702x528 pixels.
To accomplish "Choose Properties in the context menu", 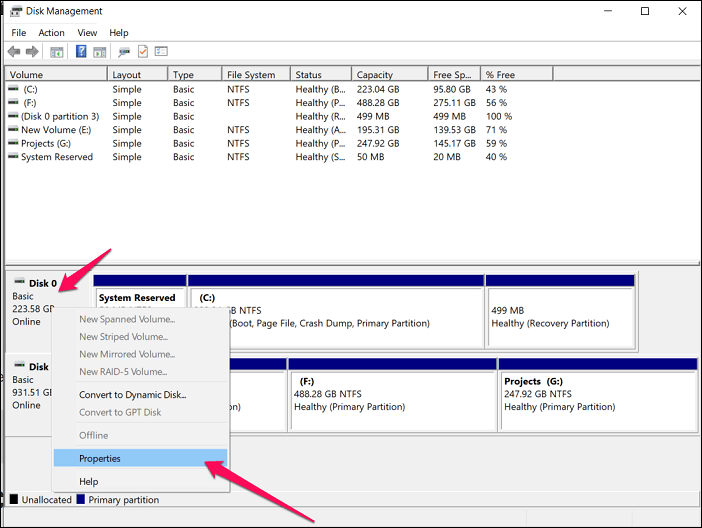I will (140, 458).
